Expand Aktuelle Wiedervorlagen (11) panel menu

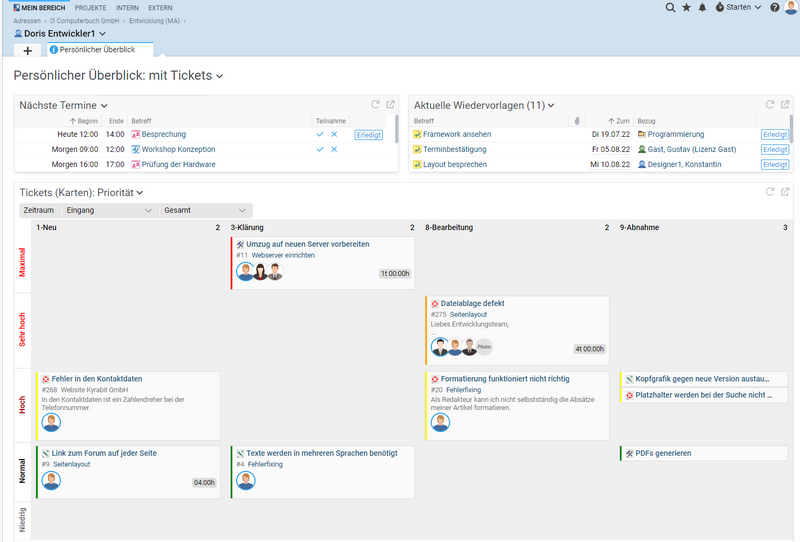coord(551,106)
